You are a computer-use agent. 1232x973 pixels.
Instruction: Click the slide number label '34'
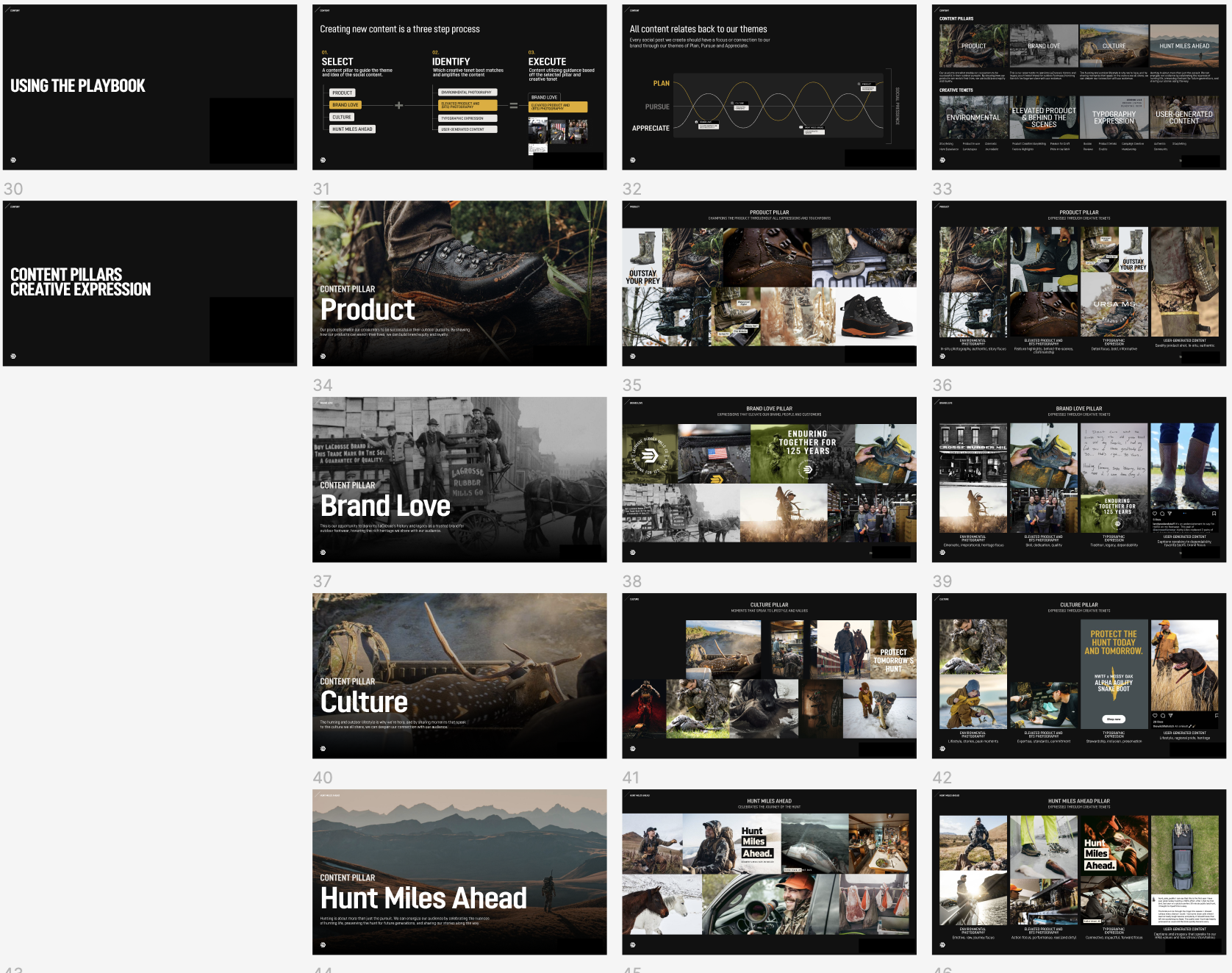pyautogui.click(x=323, y=385)
